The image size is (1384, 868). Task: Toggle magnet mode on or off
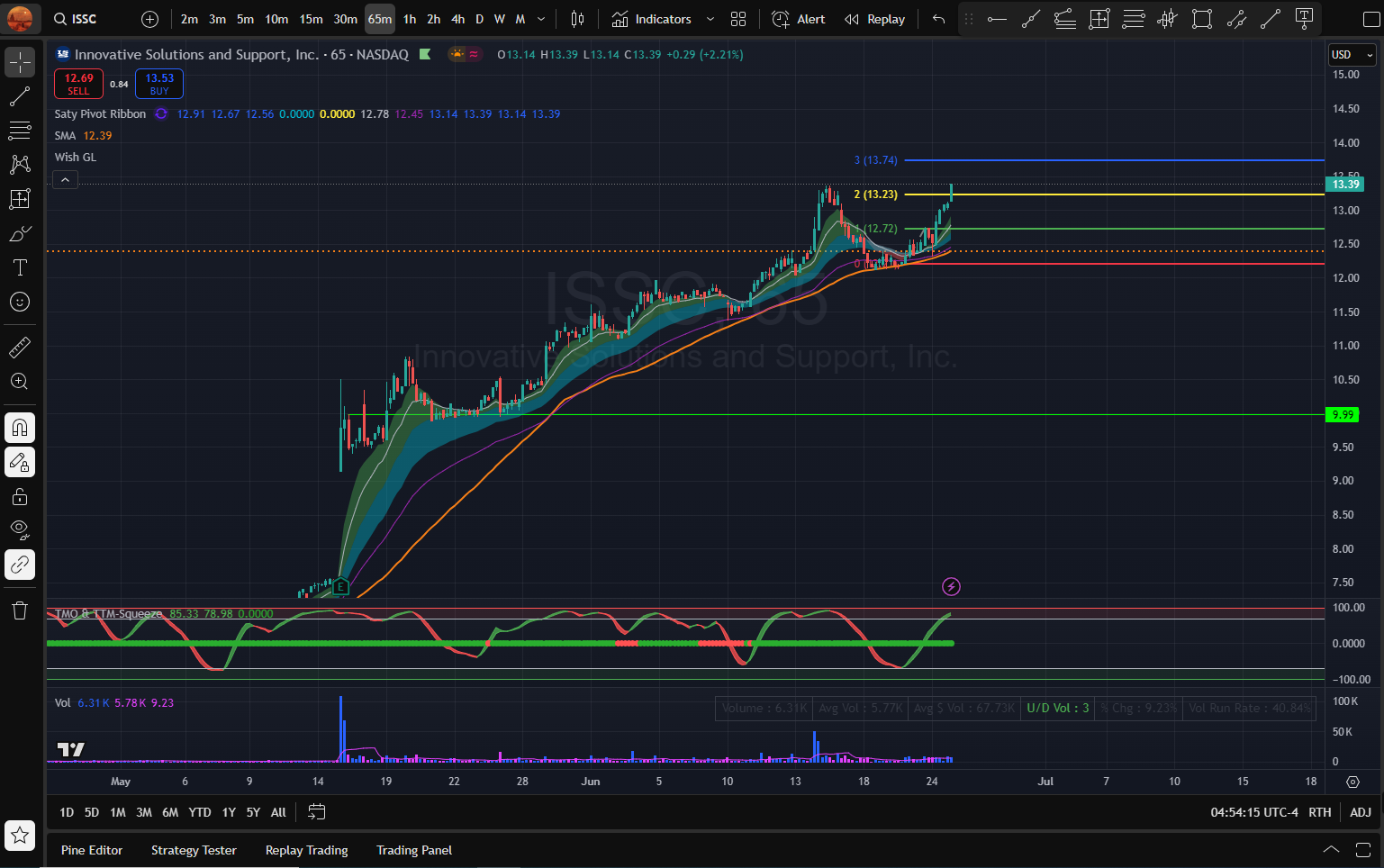pos(20,428)
